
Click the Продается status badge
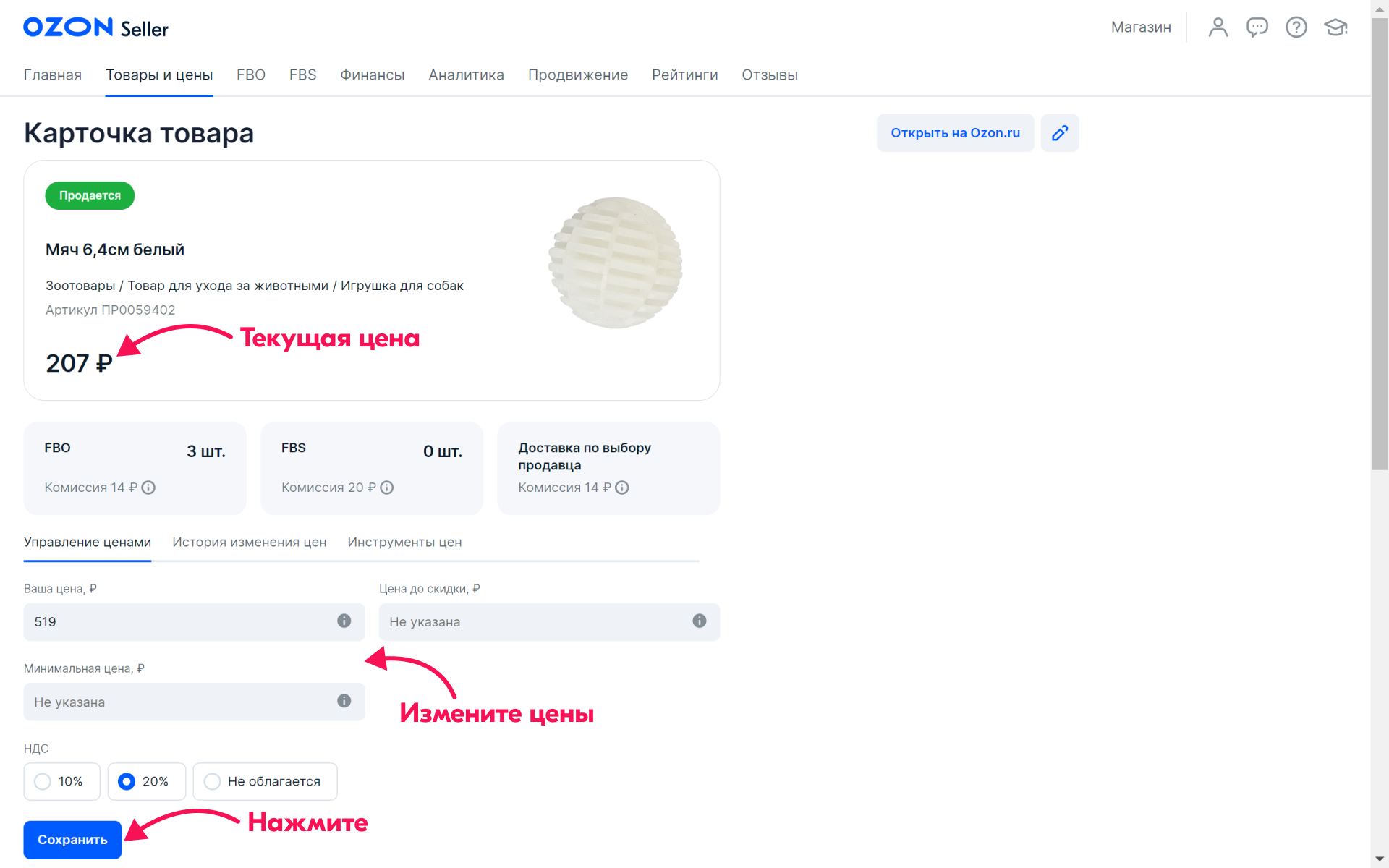pyautogui.click(x=90, y=195)
